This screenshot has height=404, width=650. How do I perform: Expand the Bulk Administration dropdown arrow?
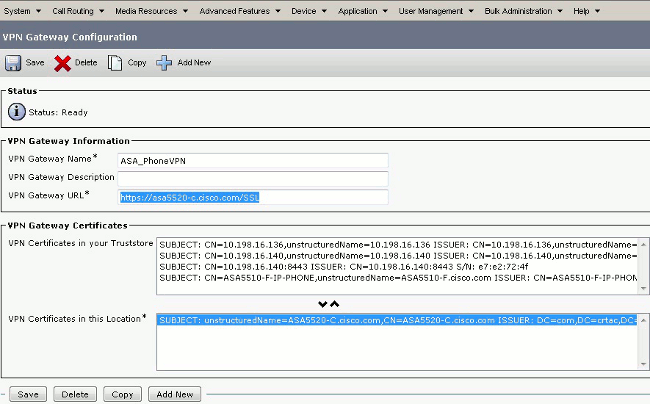(560, 11)
